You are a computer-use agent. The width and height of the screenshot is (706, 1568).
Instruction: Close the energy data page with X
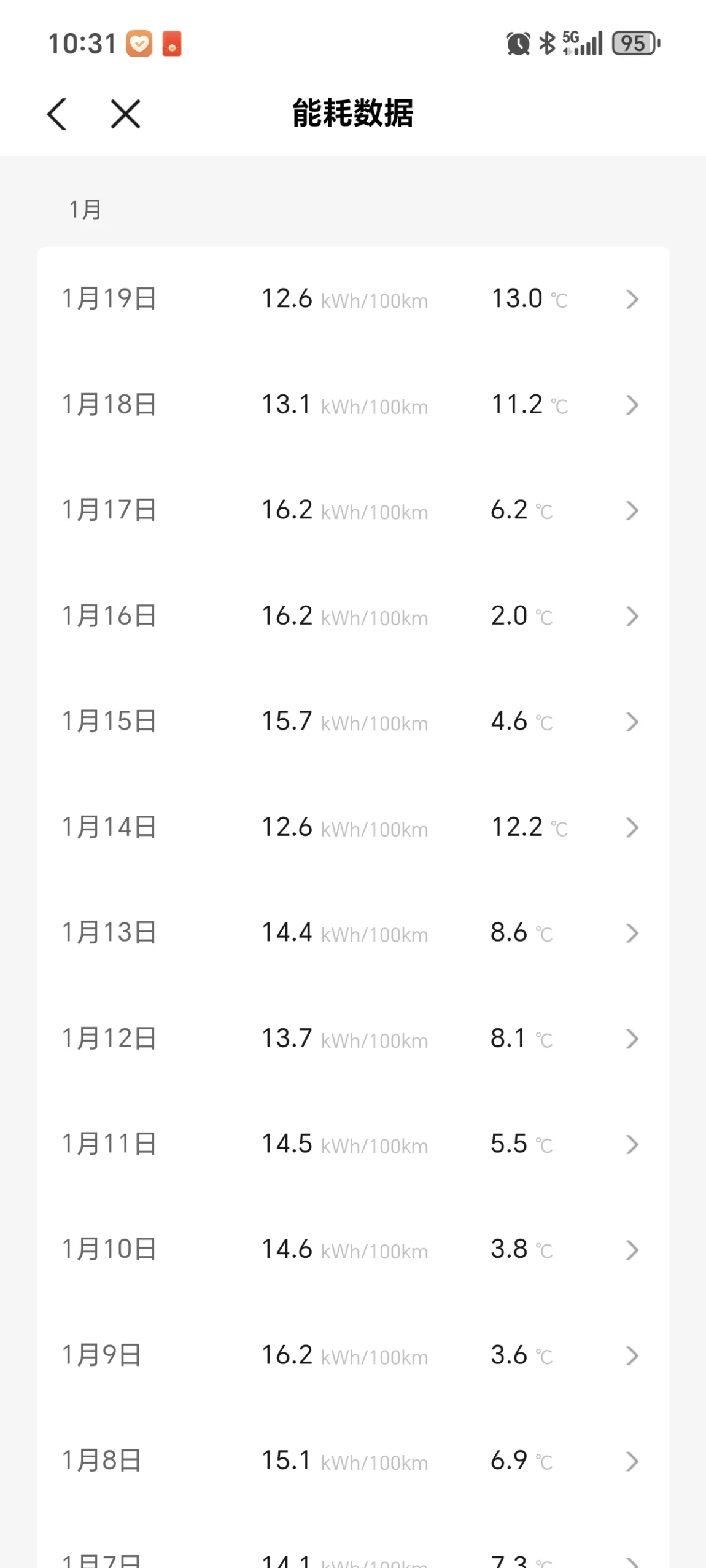point(126,114)
